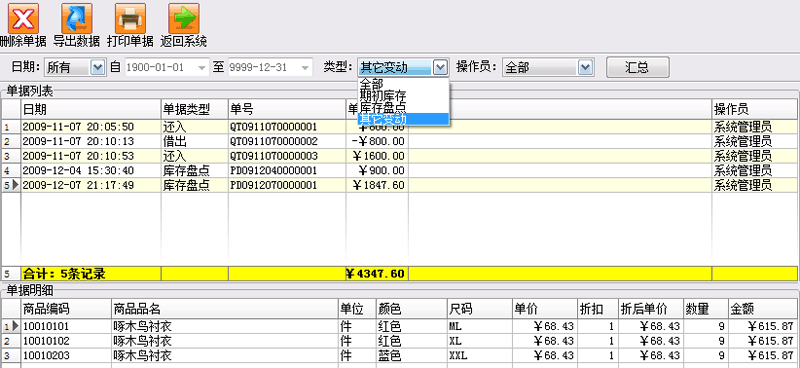Click the 折后单价 column header

click(x=651, y=309)
